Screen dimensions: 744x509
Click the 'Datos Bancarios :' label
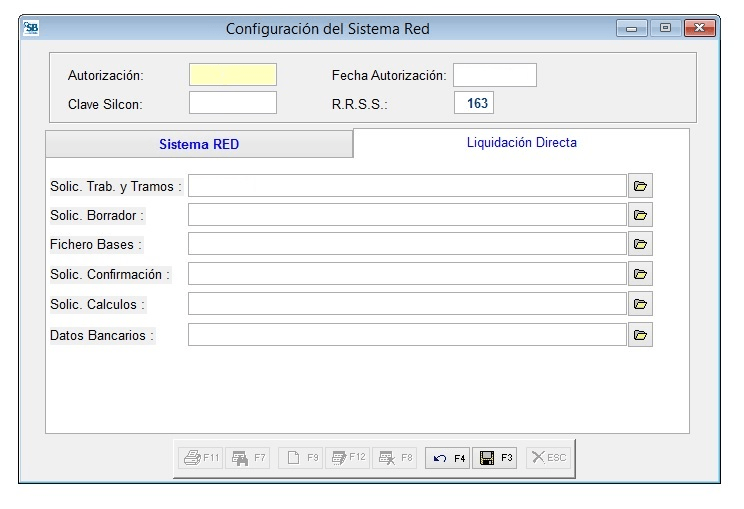click(x=102, y=335)
